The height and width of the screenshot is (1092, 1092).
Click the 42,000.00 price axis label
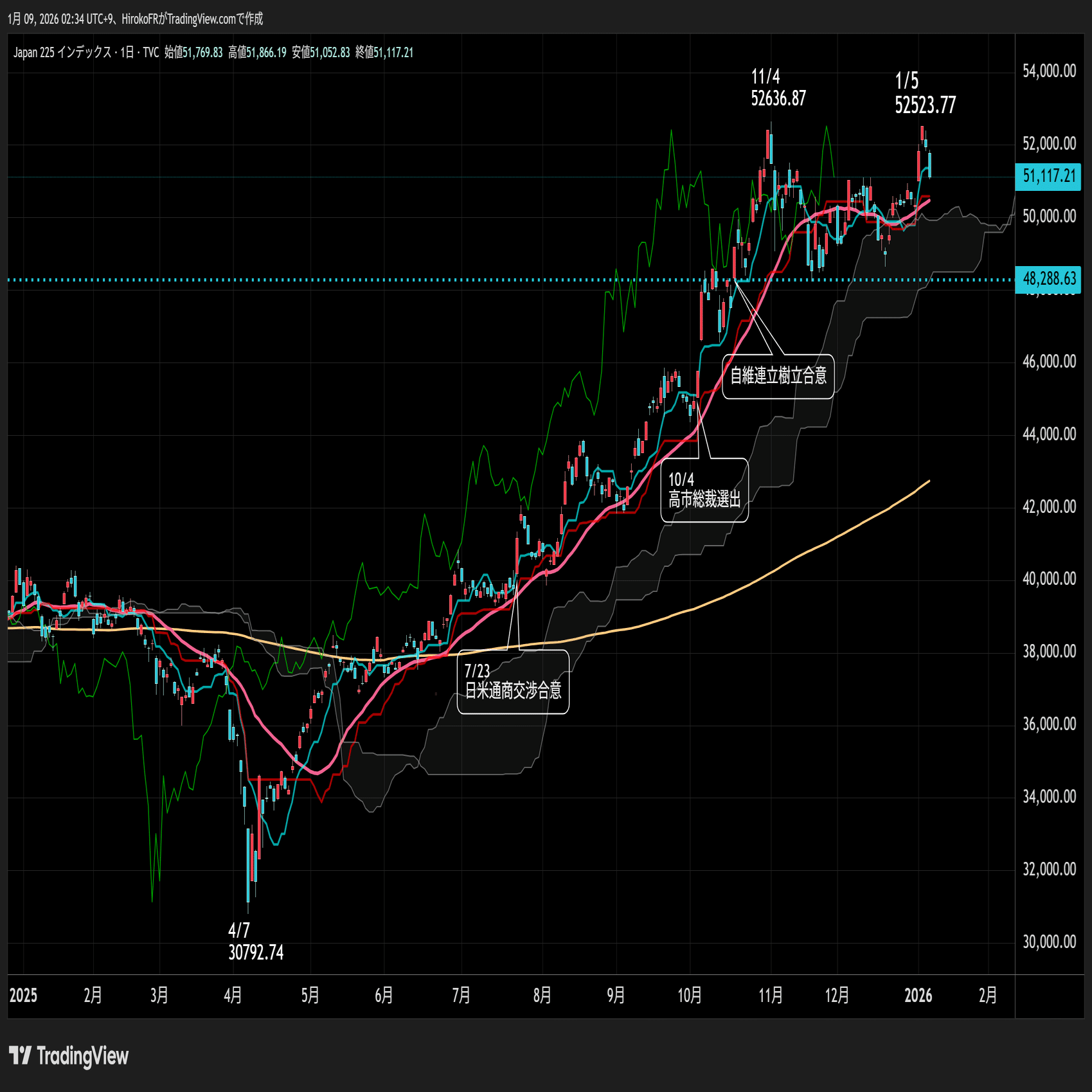pyautogui.click(x=1049, y=507)
